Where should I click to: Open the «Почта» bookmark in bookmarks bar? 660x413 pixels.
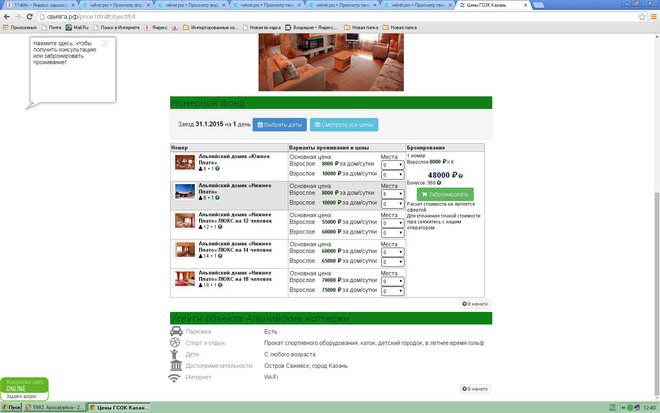point(52,26)
